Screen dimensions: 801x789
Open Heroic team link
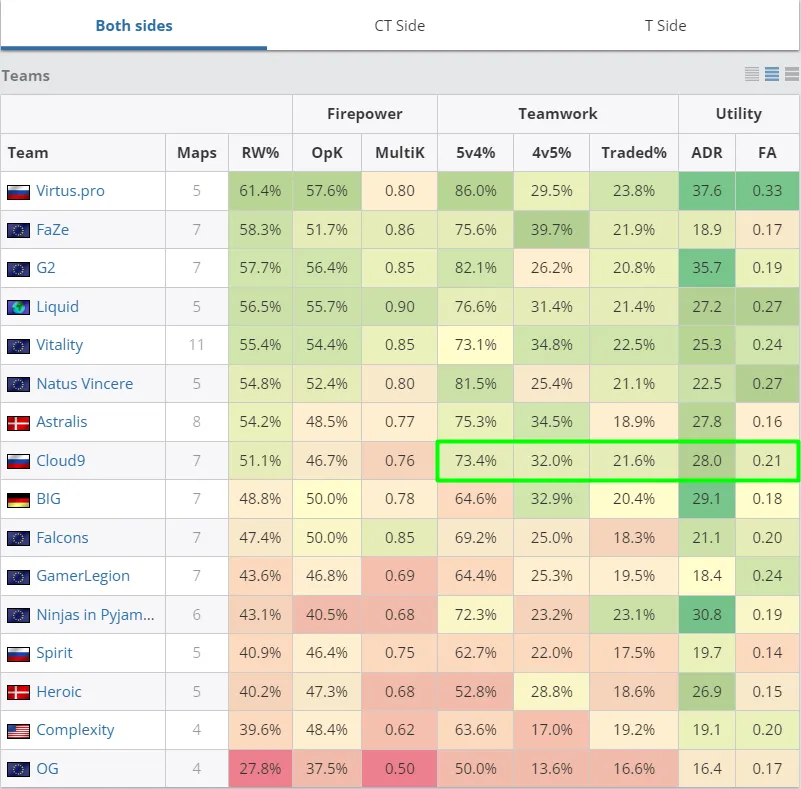[x=59, y=692]
